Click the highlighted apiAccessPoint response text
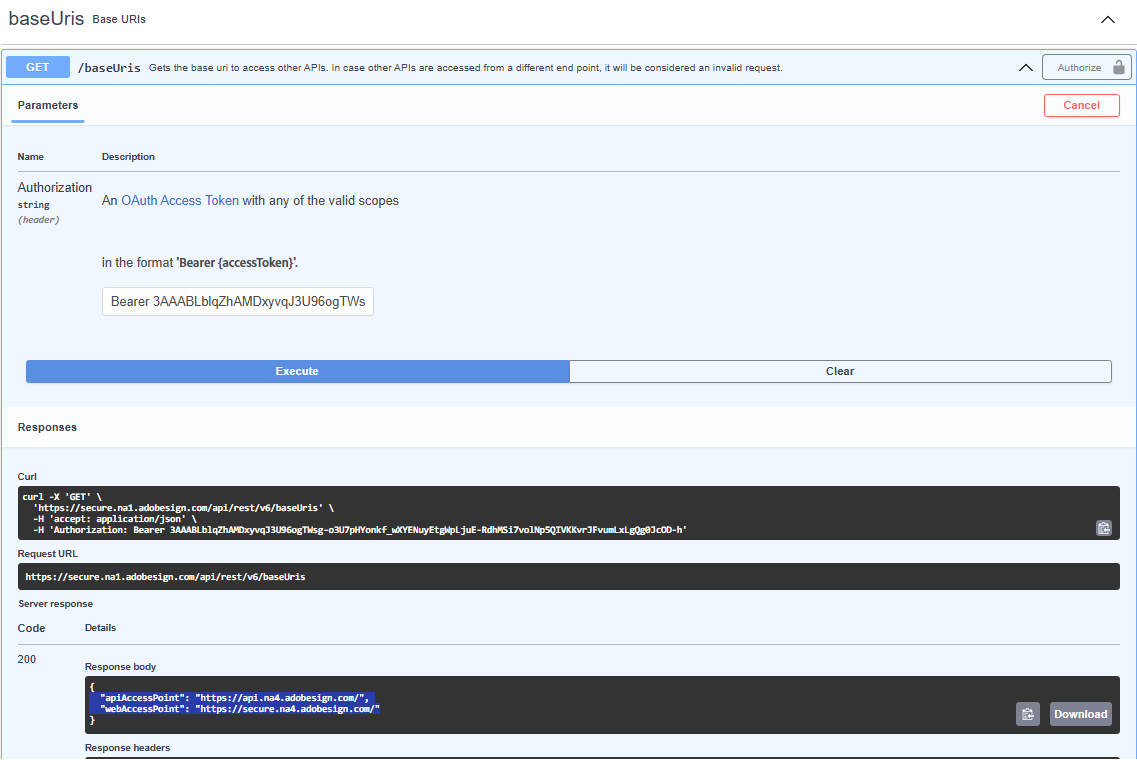 230,701
